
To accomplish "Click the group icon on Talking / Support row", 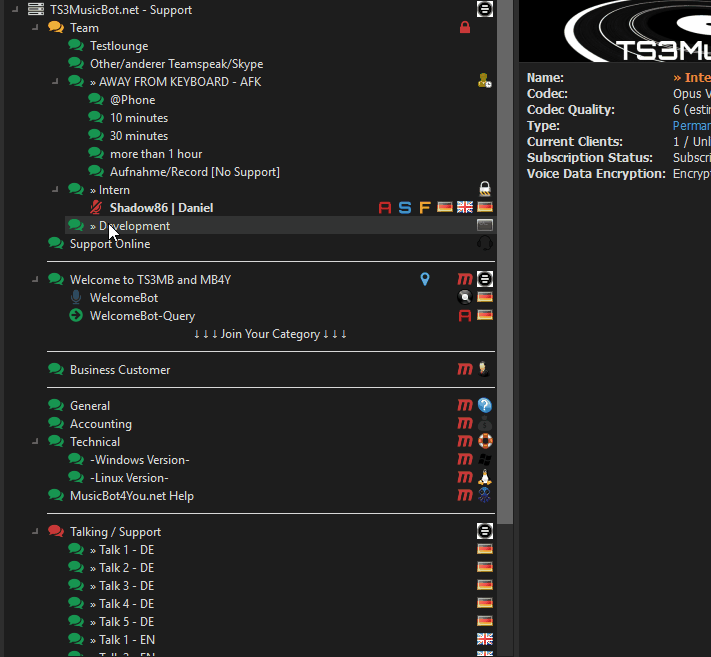I will tap(485, 531).
